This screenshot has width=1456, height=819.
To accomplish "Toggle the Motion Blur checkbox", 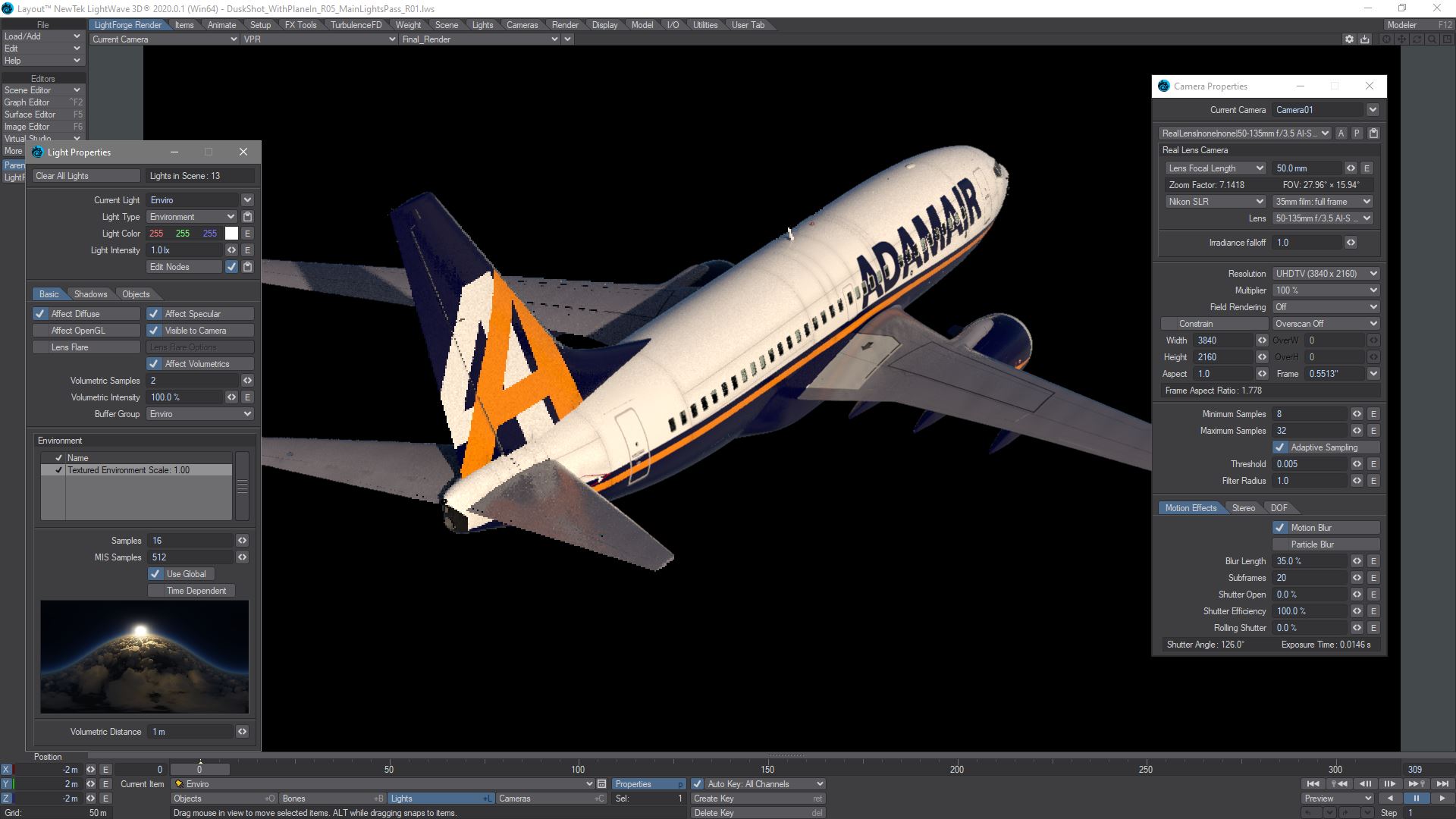I will point(1280,528).
